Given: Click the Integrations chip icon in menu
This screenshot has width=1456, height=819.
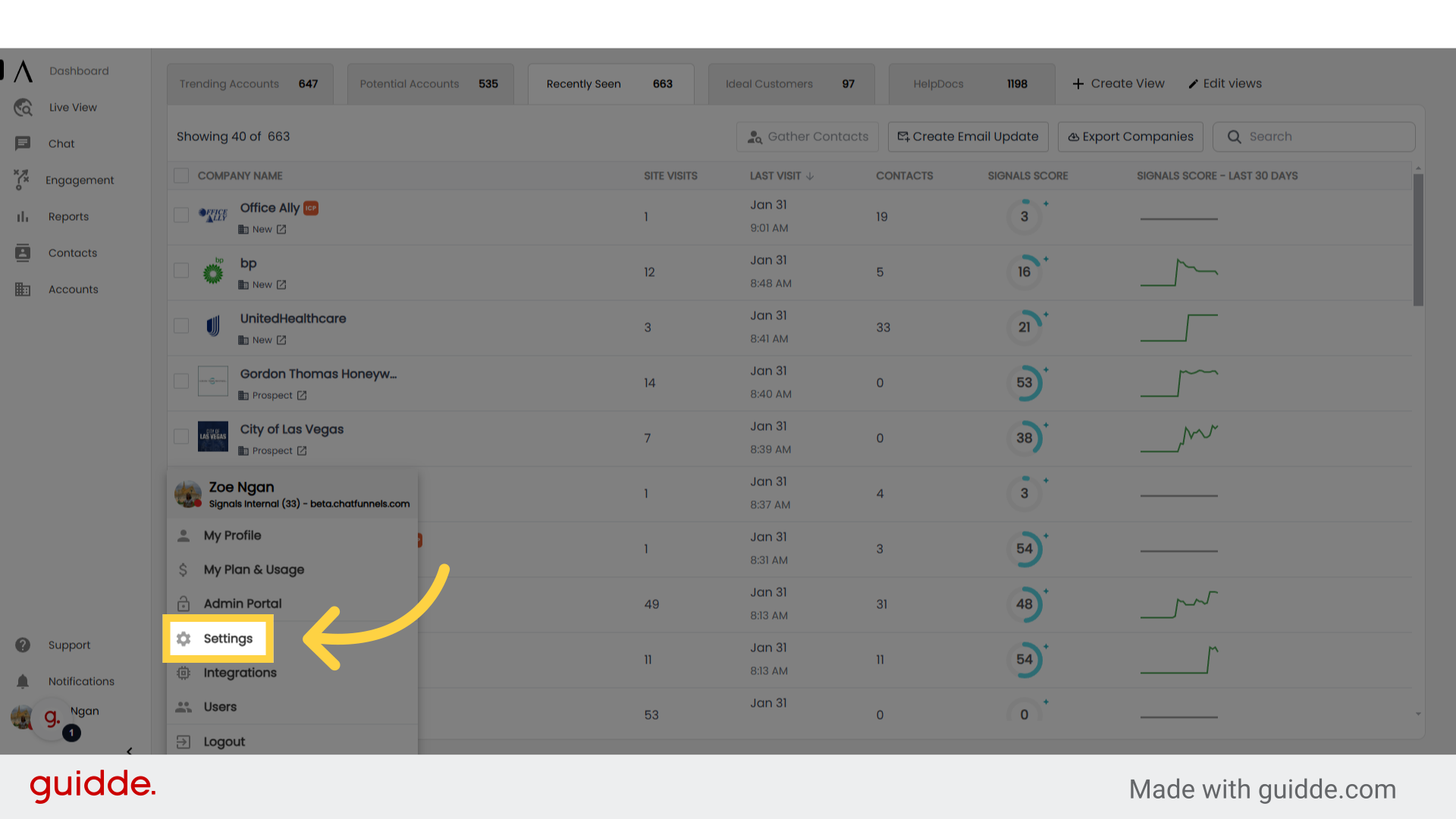Looking at the screenshot, I should (184, 673).
